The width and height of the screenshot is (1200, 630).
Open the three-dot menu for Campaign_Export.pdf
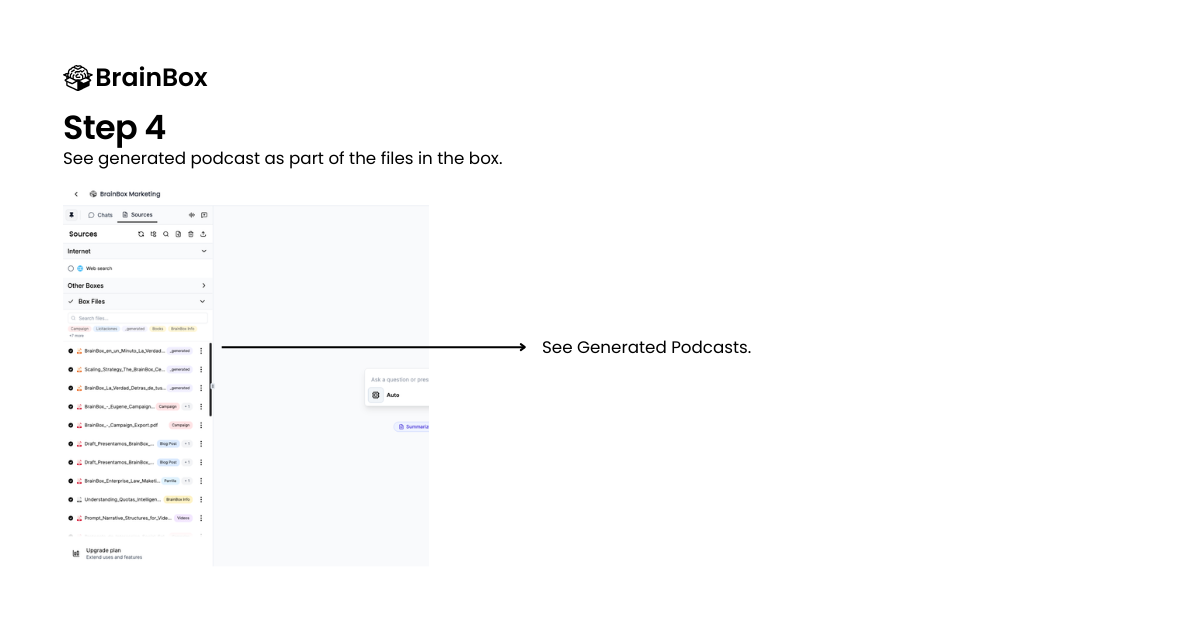(202, 424)
